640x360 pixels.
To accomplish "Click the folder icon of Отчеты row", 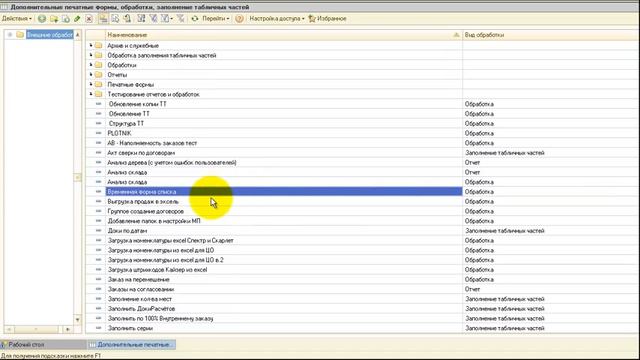I will 98,75.
